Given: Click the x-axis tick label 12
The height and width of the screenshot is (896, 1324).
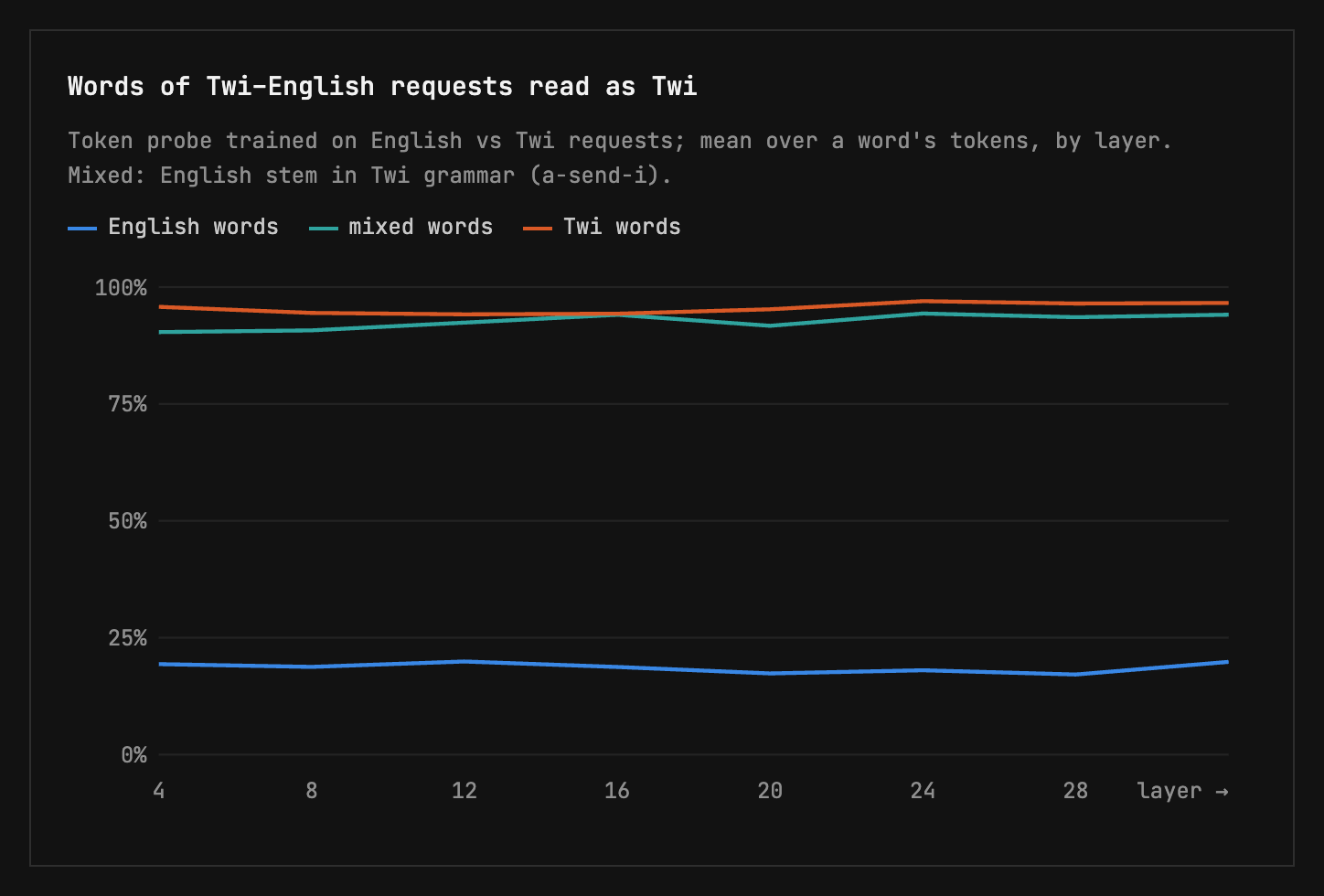Looking at the screenshot, I should click(464, 791).
